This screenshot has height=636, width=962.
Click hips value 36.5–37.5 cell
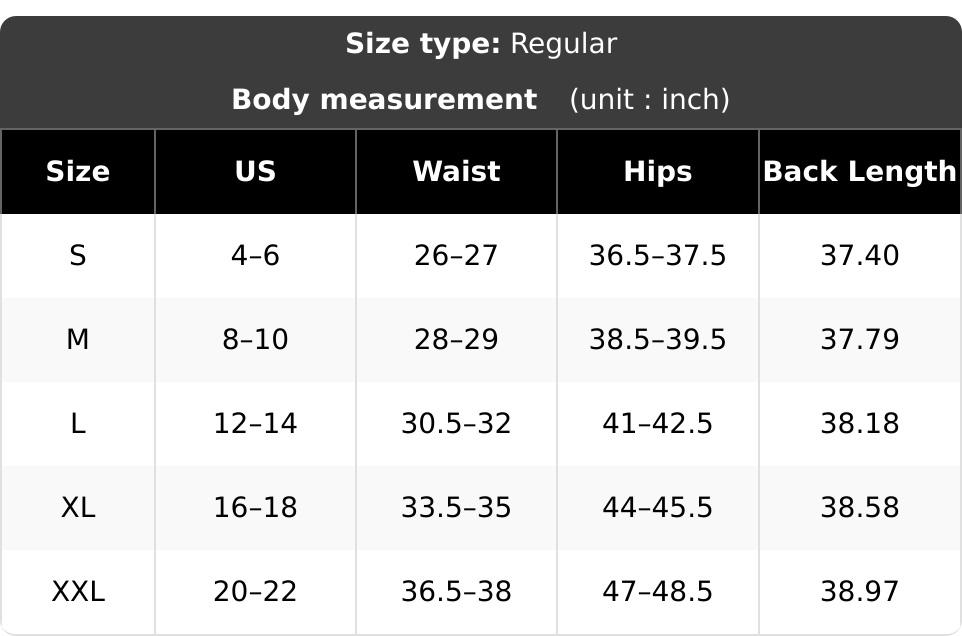[x=658, y=256]
